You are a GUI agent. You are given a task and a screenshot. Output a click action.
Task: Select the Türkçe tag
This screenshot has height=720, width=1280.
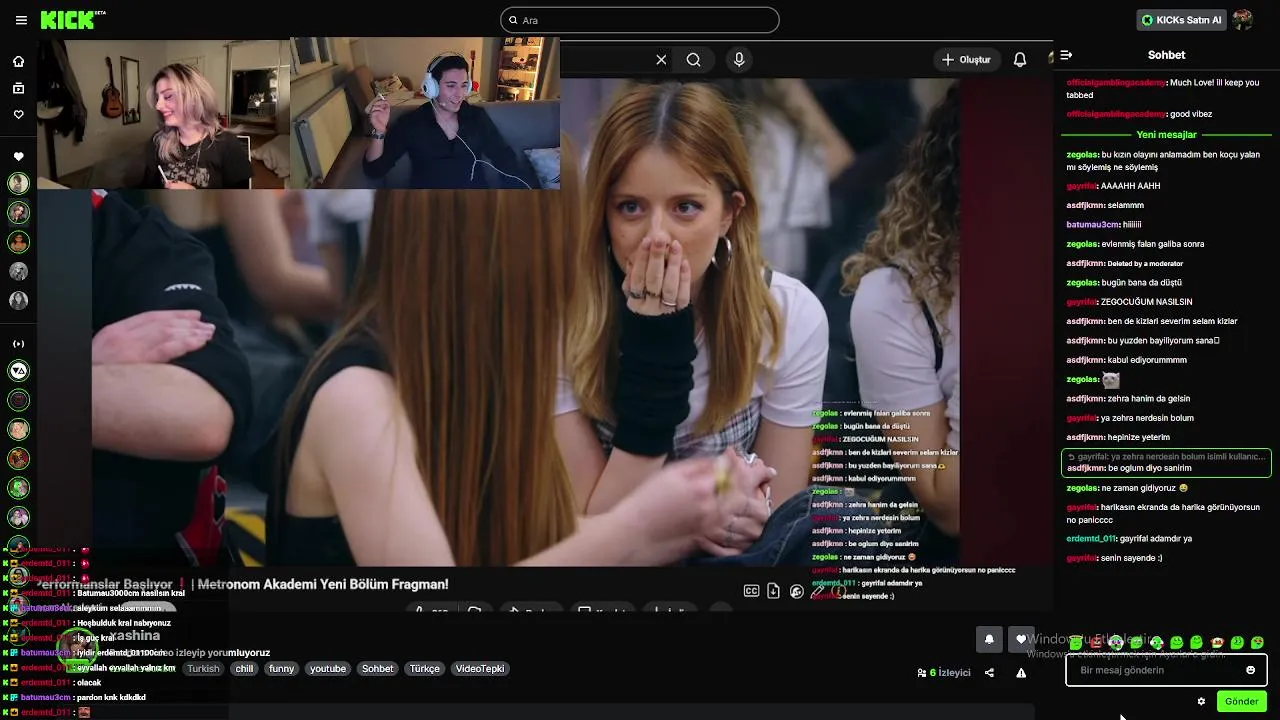(425, 669)
